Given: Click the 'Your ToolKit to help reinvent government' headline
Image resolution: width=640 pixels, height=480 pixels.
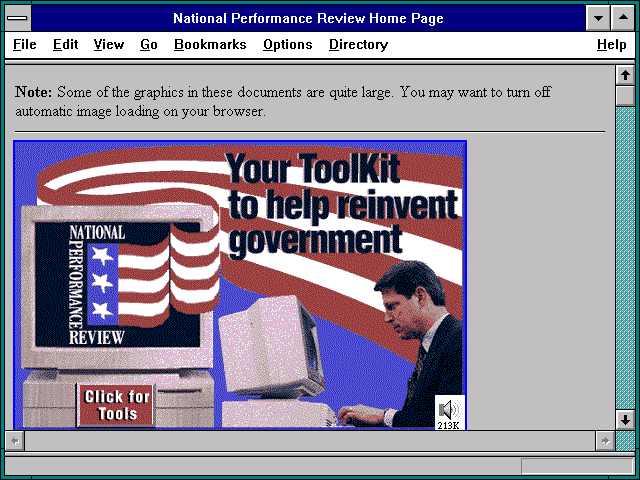Looking at the screenshot, I should point(343,205).
